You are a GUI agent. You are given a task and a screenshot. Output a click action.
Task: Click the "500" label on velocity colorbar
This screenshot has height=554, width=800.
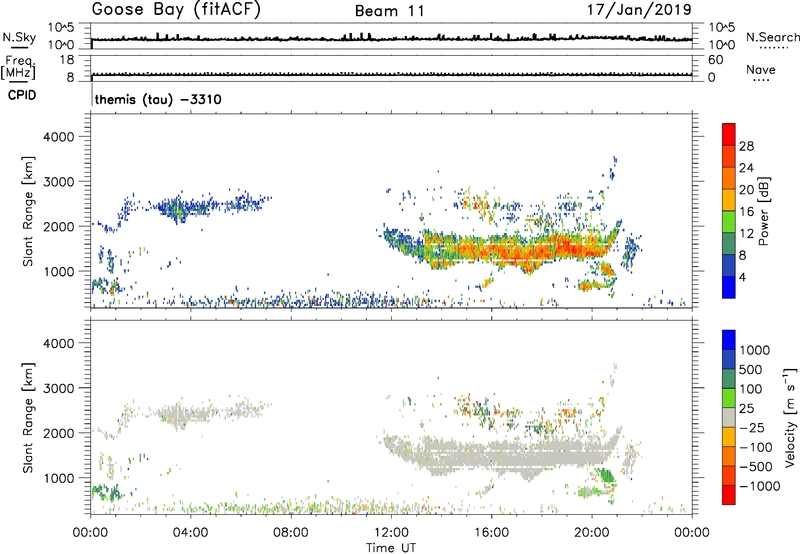click(x=751, y=370)
